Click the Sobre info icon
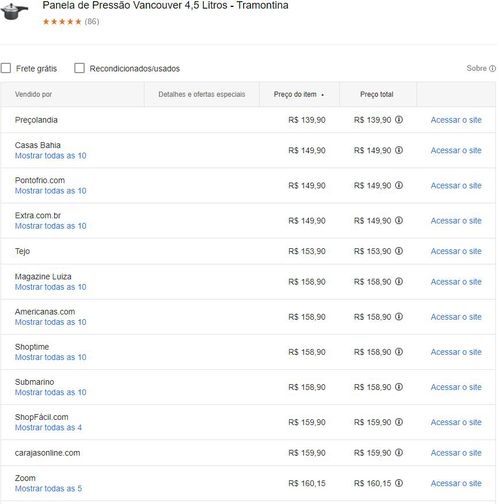This screenshot has width=500, height=504. click(x=492, y=68)
